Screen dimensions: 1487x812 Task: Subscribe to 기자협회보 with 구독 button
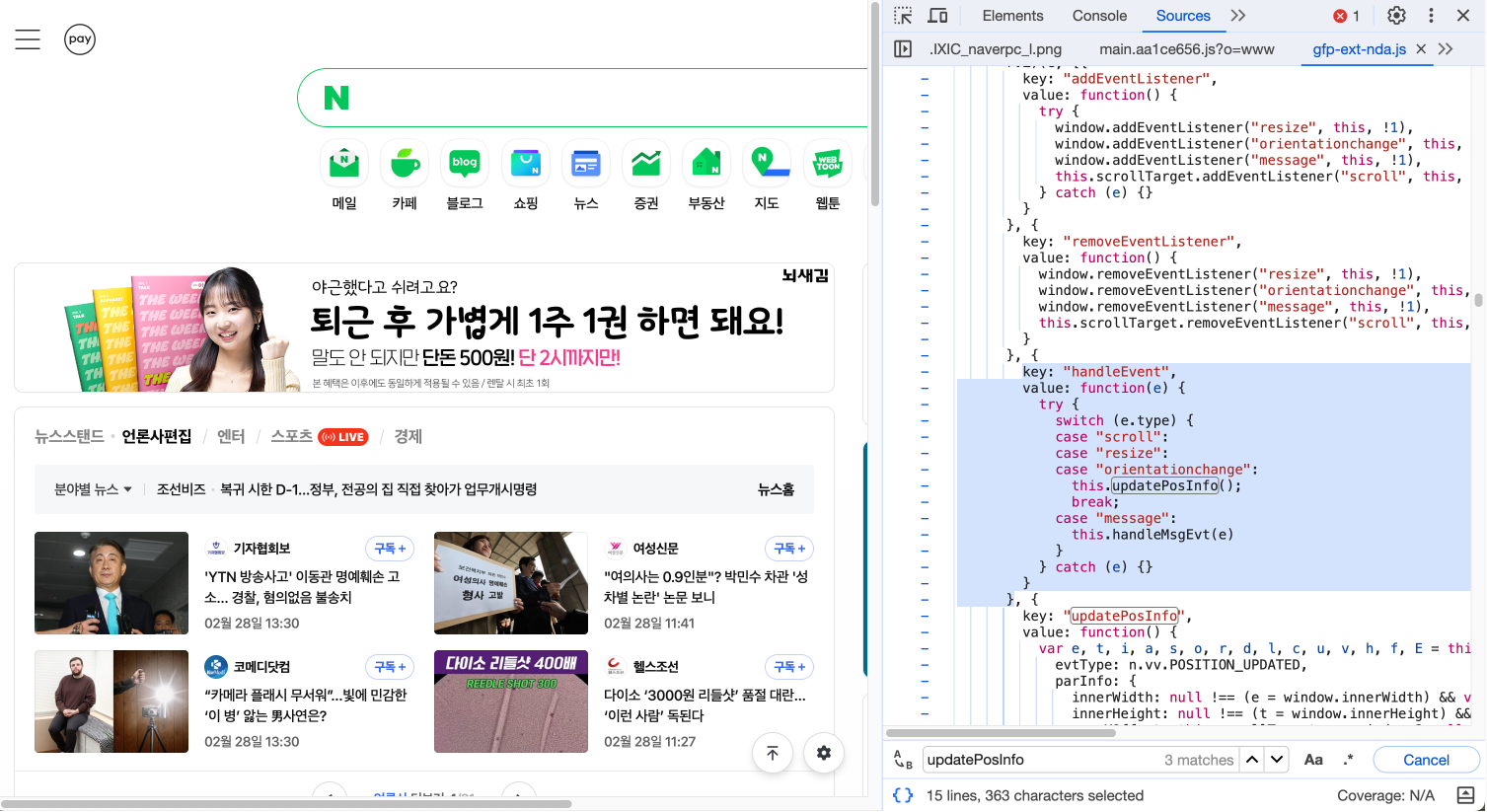coord(390,549)
